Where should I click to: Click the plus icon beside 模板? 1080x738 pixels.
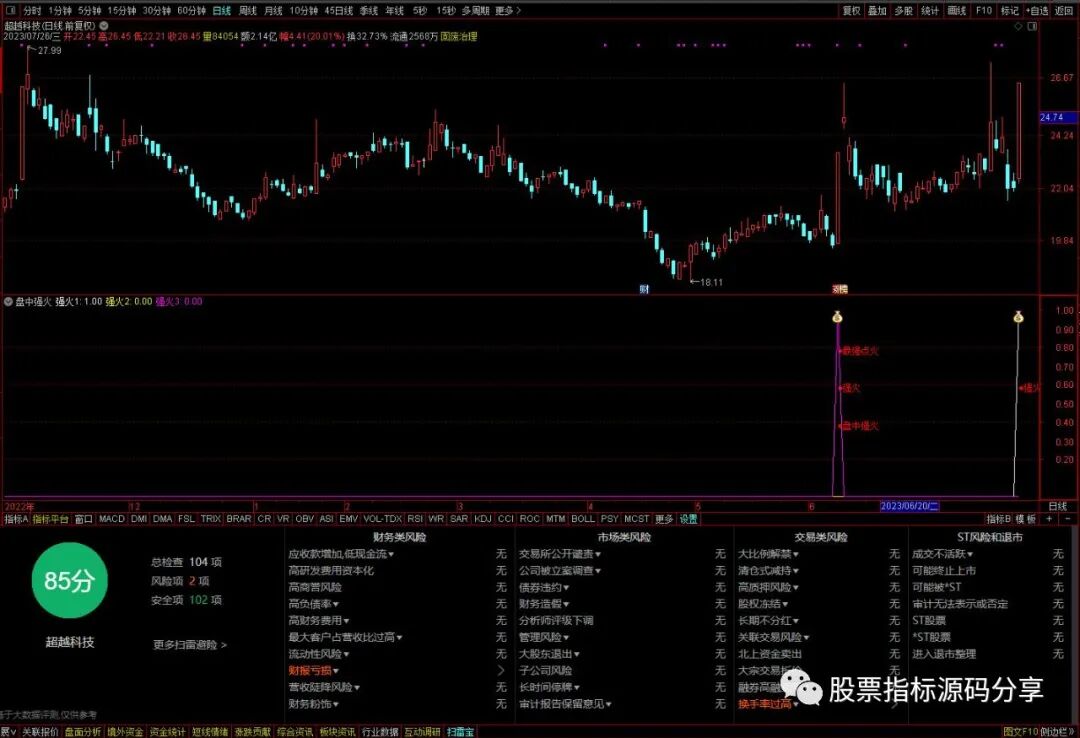1049,518
